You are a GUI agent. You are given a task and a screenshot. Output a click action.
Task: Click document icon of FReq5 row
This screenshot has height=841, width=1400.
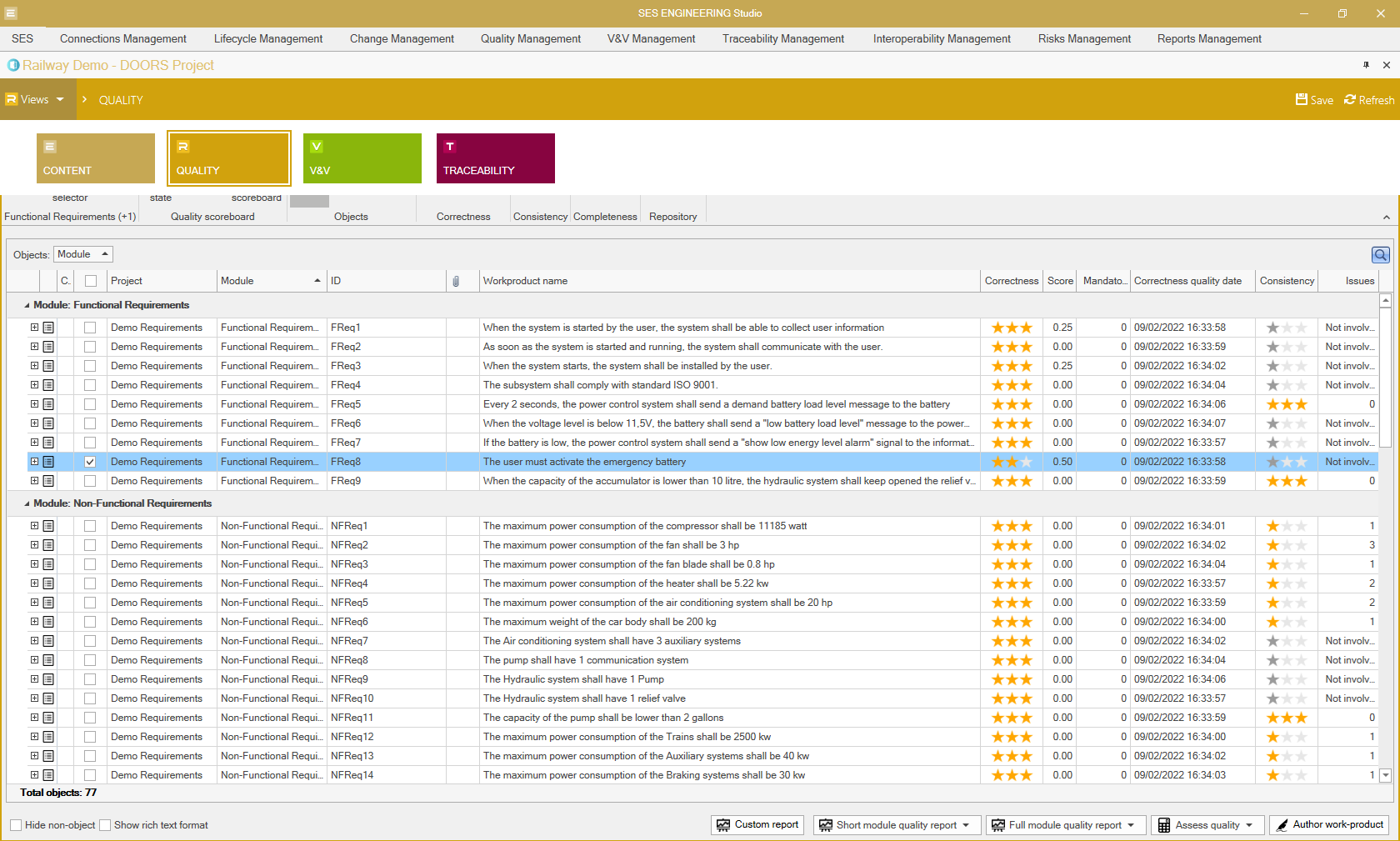click(48, 404)
